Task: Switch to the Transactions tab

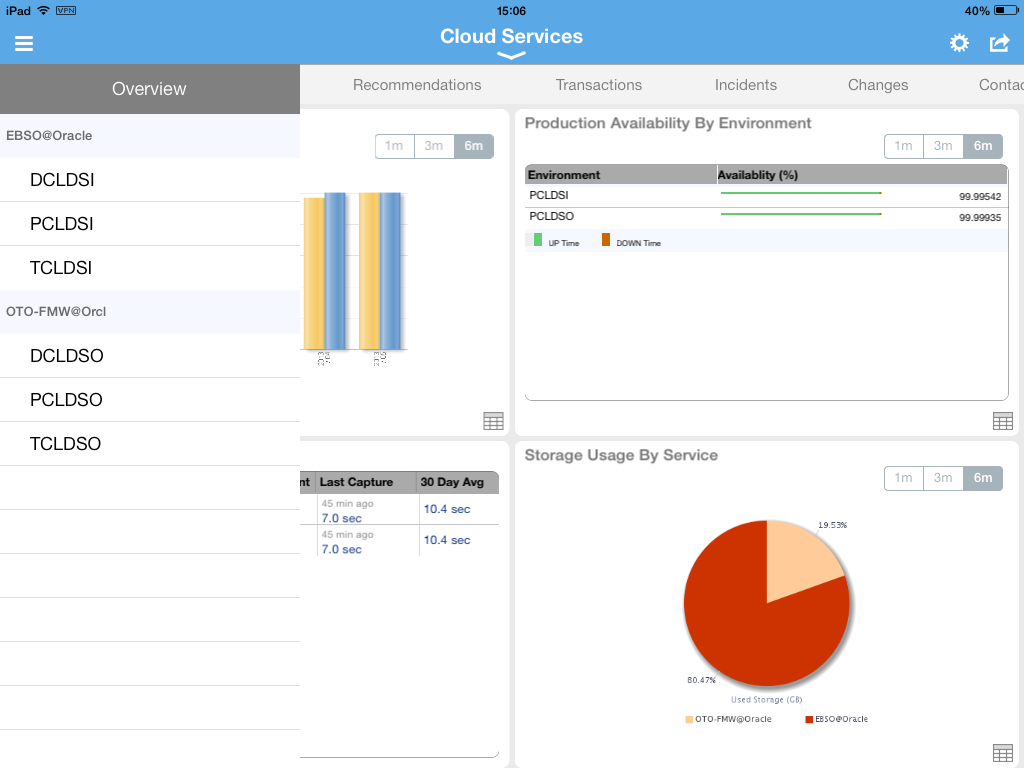Action: pos(598,85)
